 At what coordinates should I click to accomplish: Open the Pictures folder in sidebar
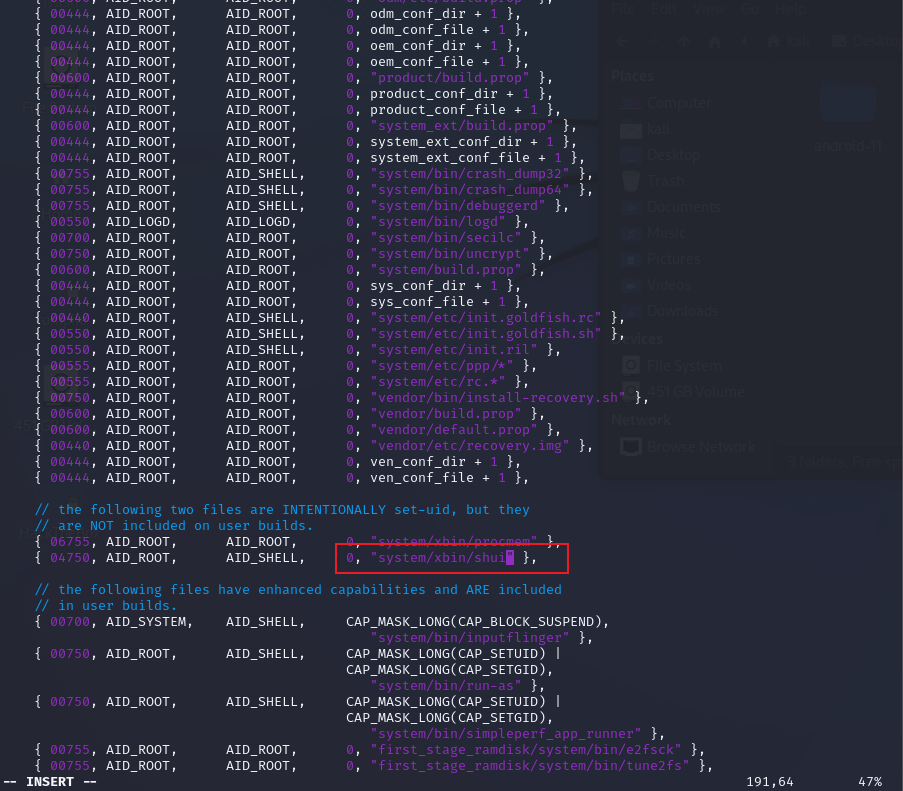point(673,259)
